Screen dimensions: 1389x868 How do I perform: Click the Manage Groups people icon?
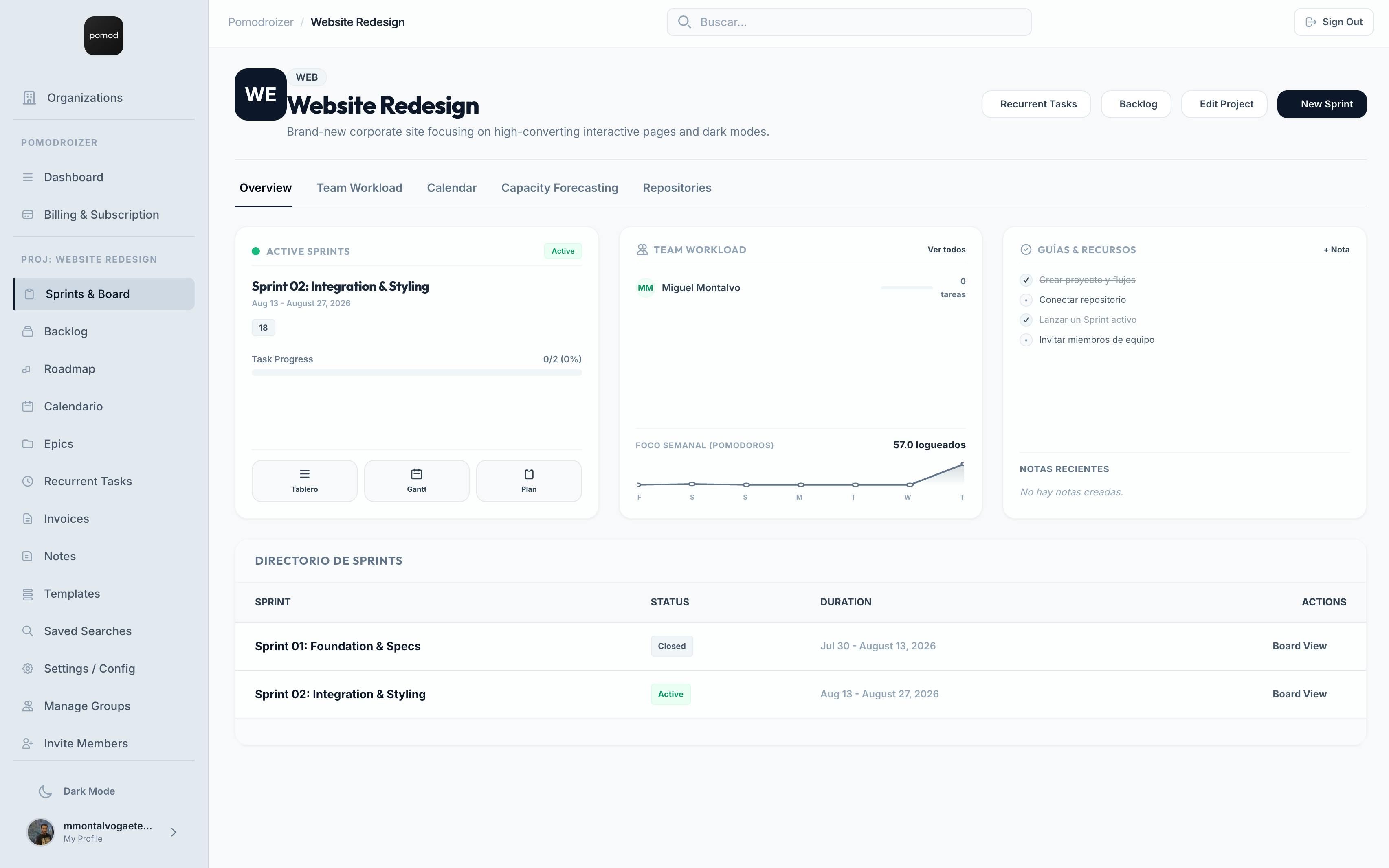pyautogui.click(x=28, y=706)
